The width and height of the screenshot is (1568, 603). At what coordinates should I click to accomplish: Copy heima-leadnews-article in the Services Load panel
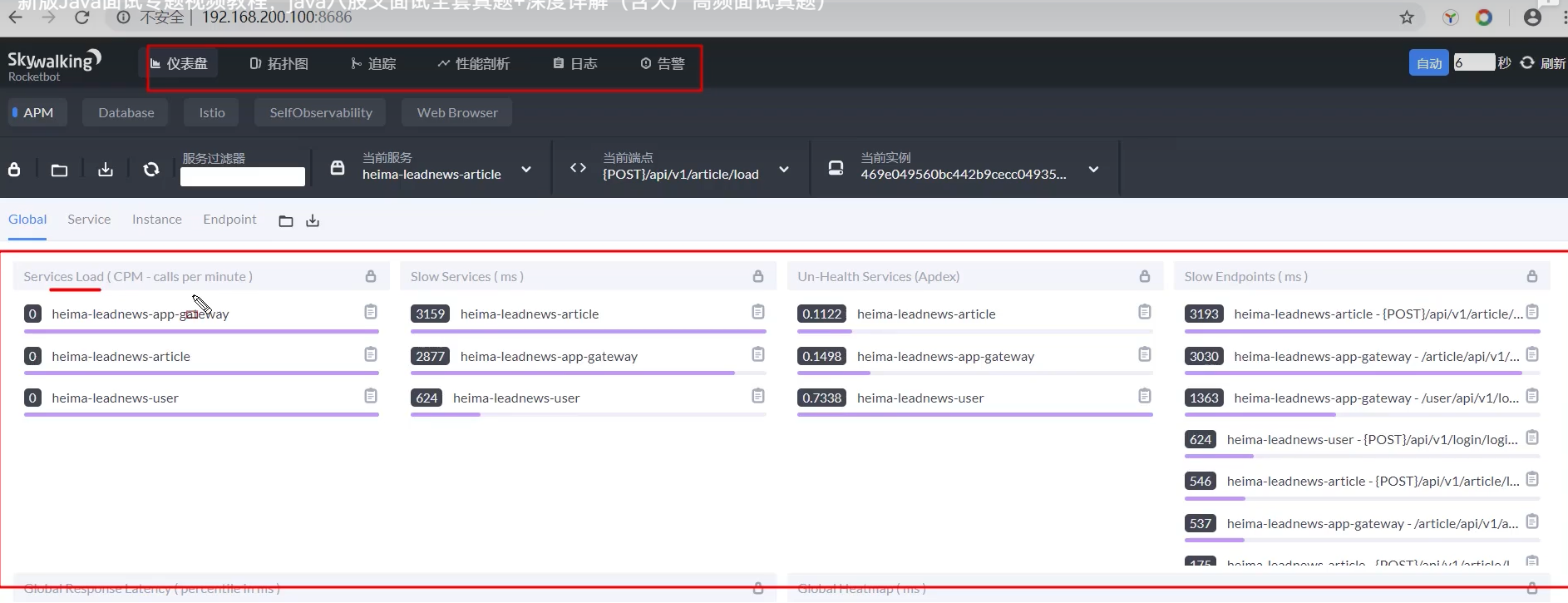pos(371,354)
